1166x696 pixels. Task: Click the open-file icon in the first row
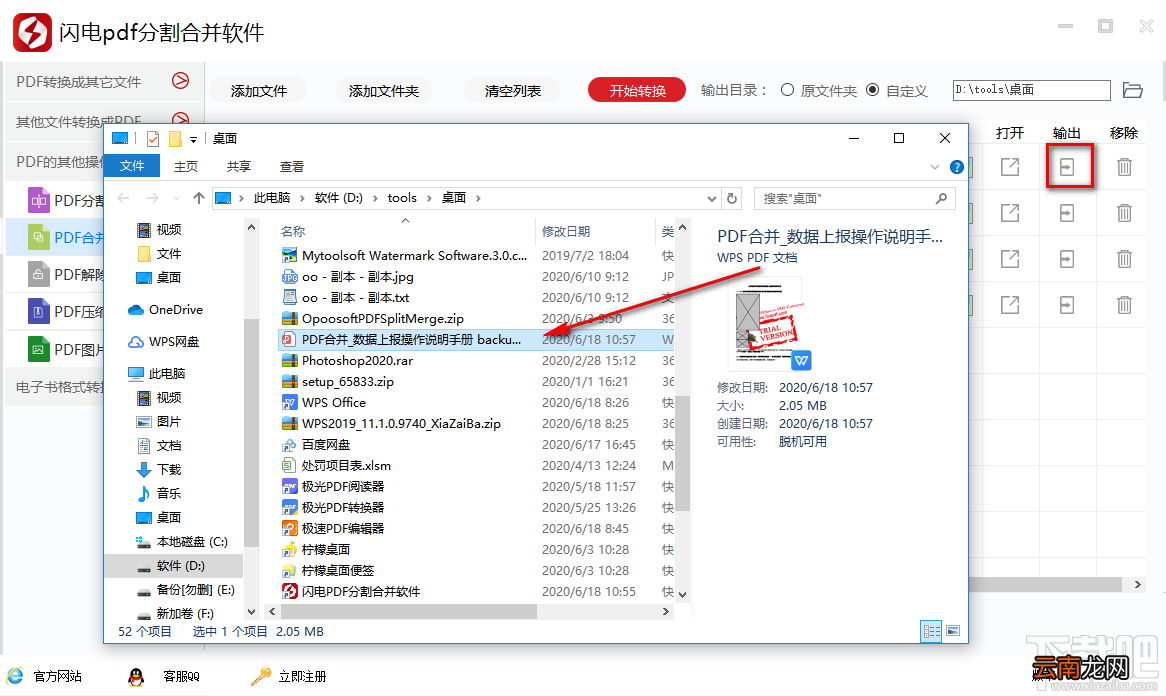tap(1010, 167)
